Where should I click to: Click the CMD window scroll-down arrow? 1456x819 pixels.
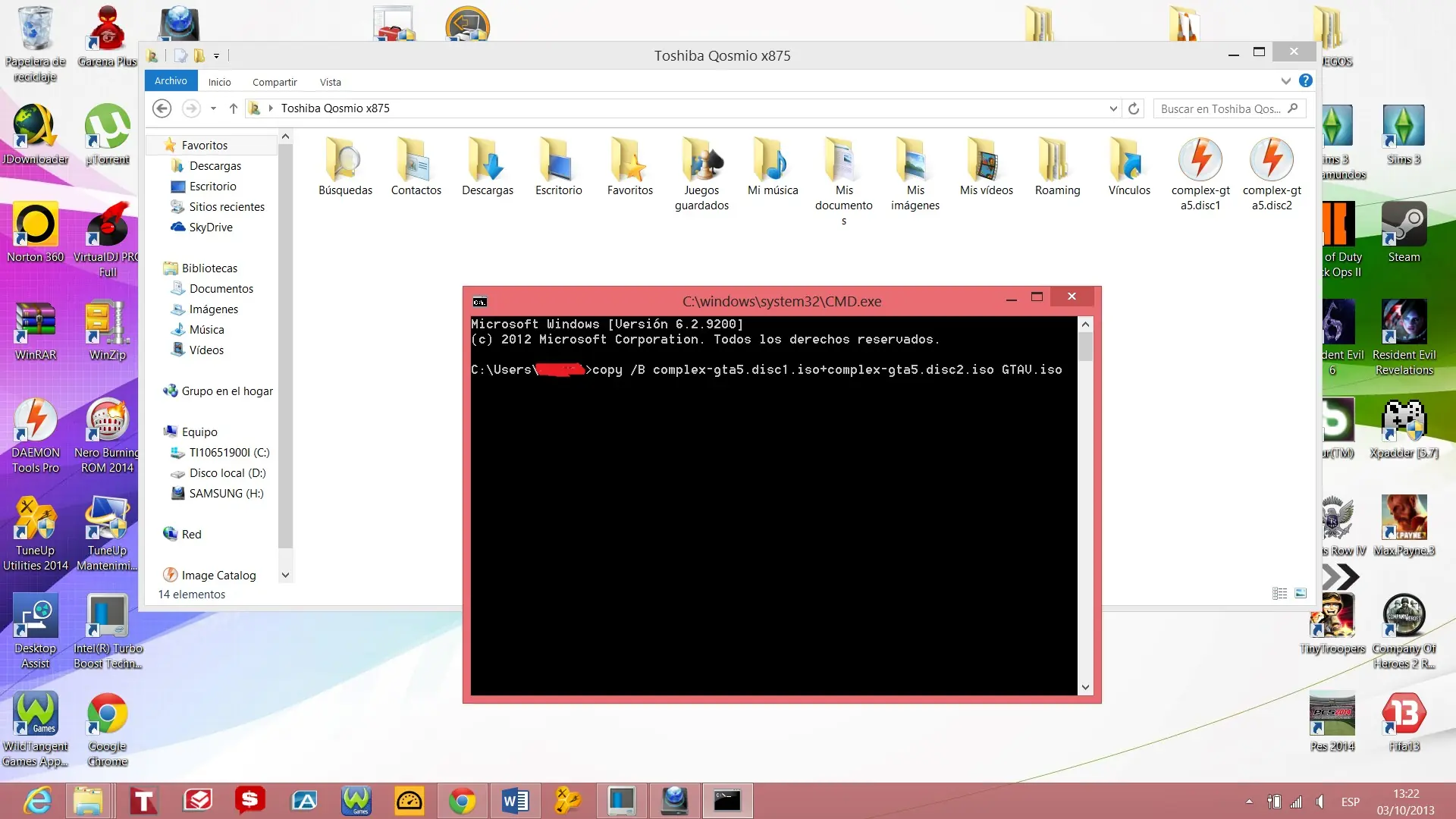point(1085,687)
